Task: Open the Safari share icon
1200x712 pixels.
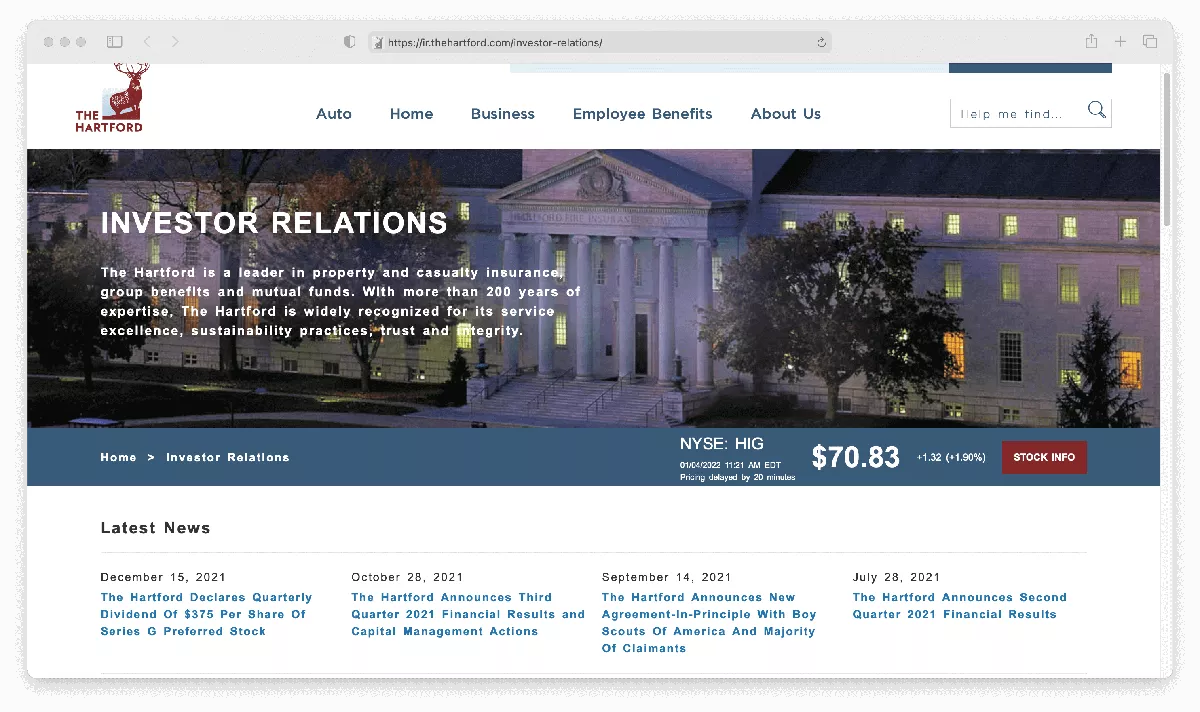Action: click(x=1091, y=42)
